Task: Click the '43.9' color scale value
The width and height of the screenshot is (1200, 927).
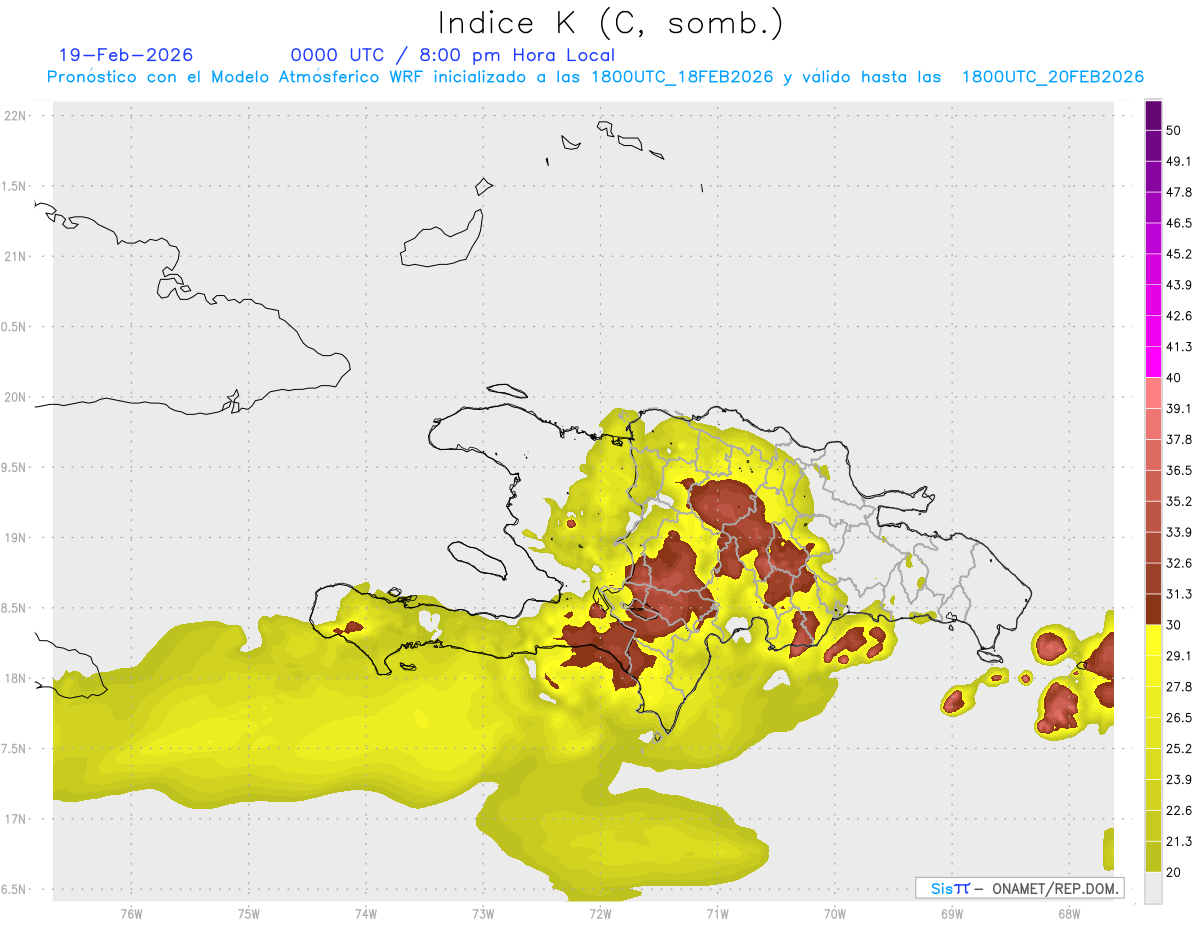Action: [x=1179, y=285]
